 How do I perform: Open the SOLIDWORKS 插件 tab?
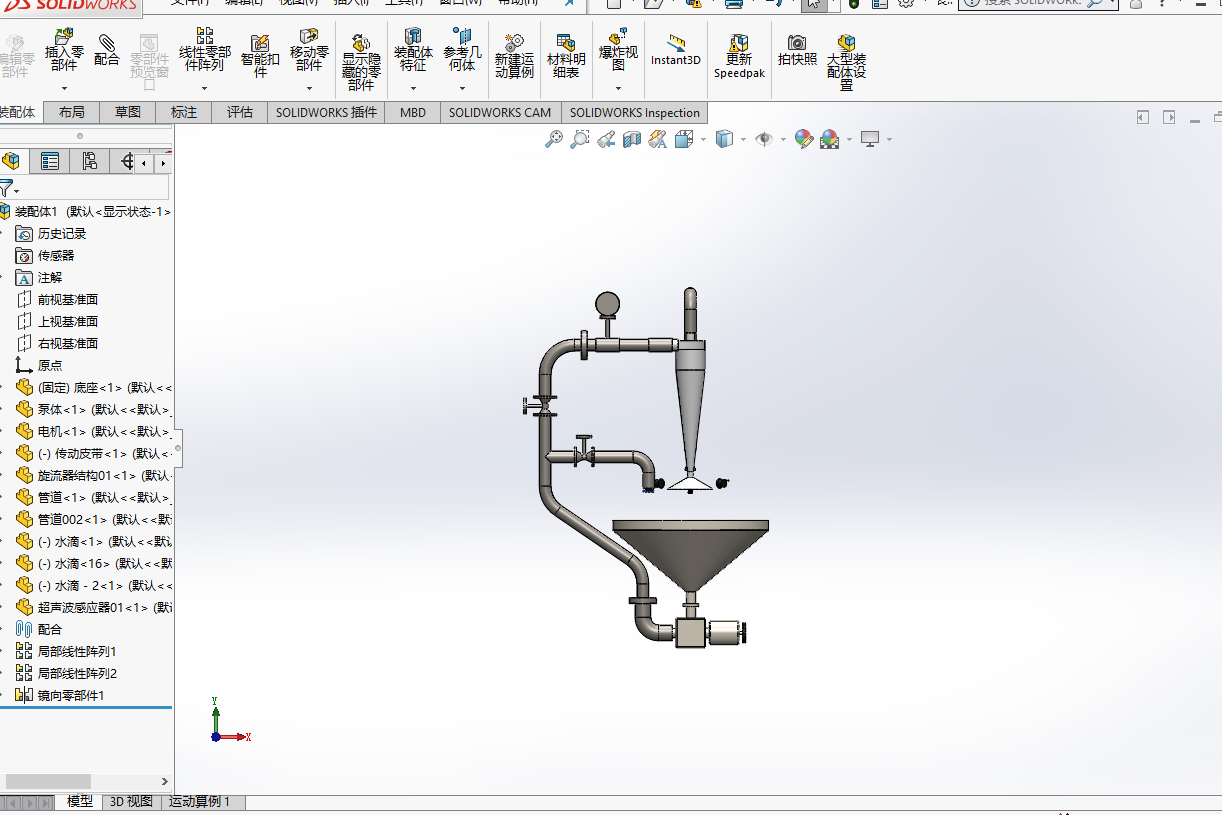(x=326, y=113)
